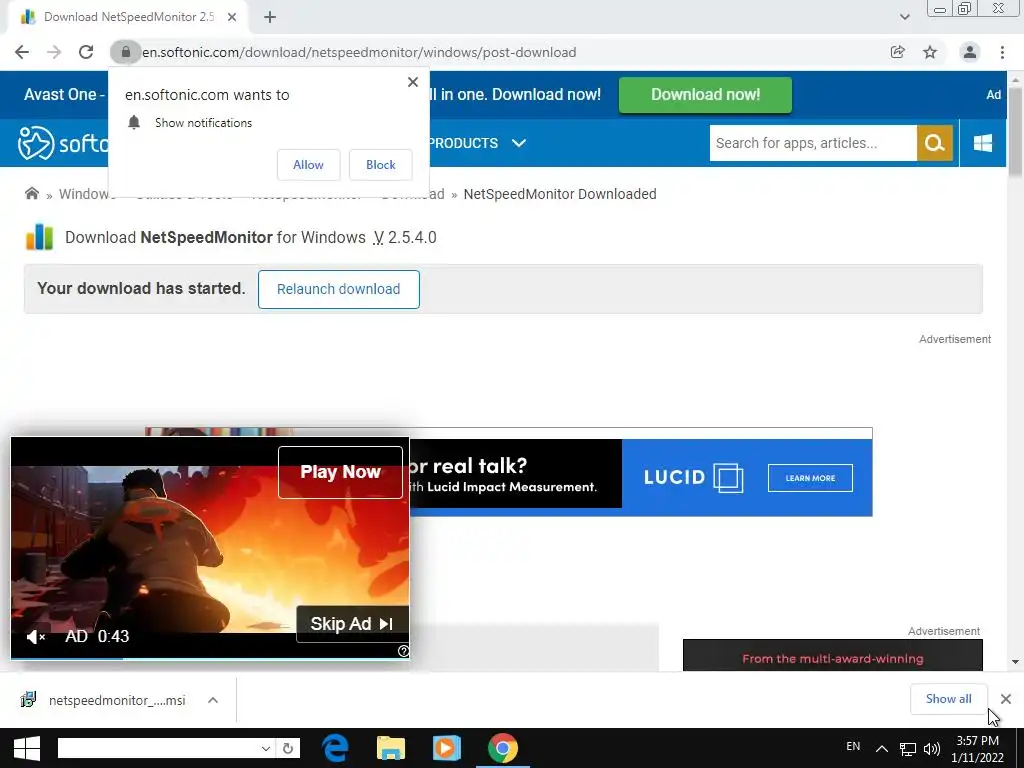
Task: Open the Windows breadcrumb link
Action: 86,194
